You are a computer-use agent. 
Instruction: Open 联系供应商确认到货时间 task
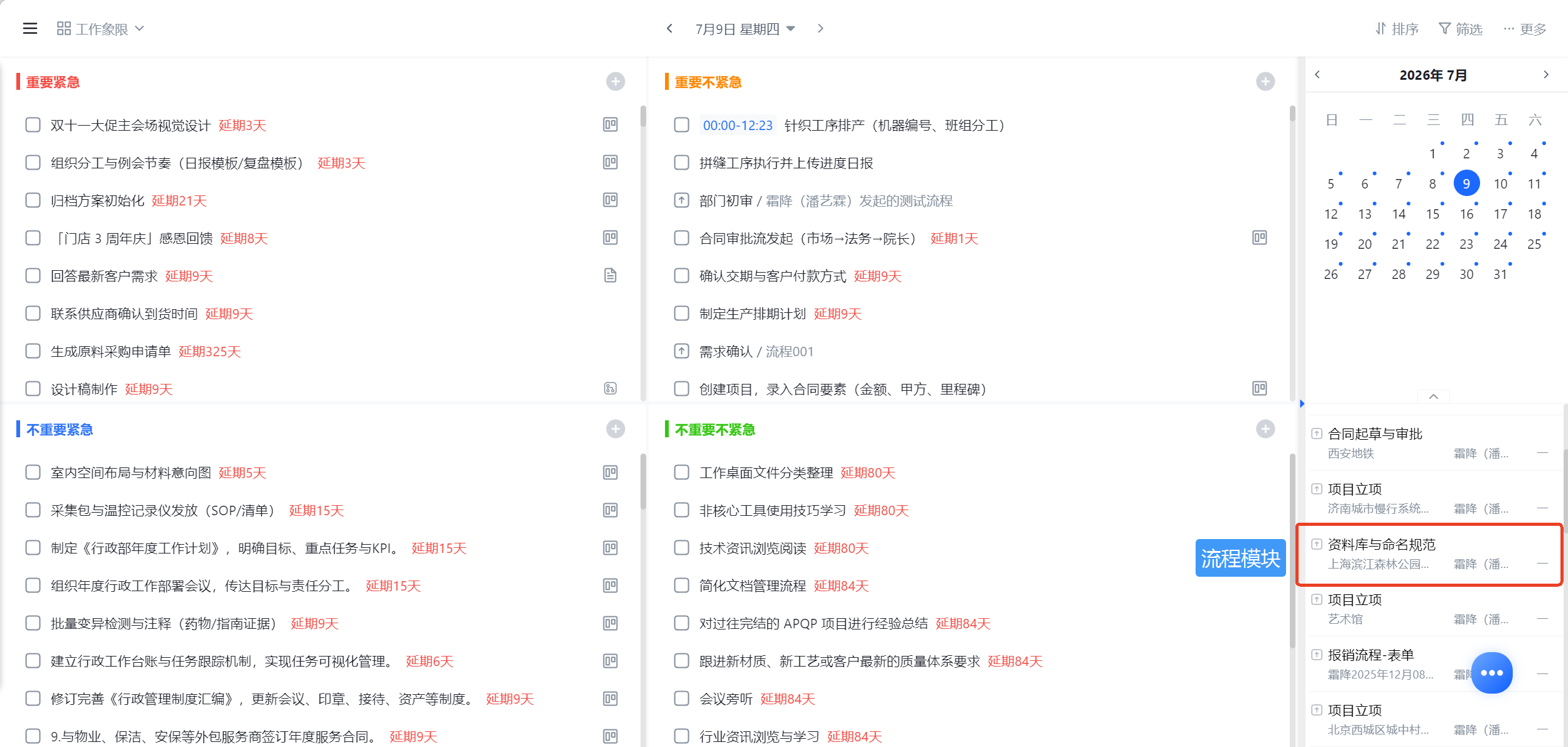point(124,314)
